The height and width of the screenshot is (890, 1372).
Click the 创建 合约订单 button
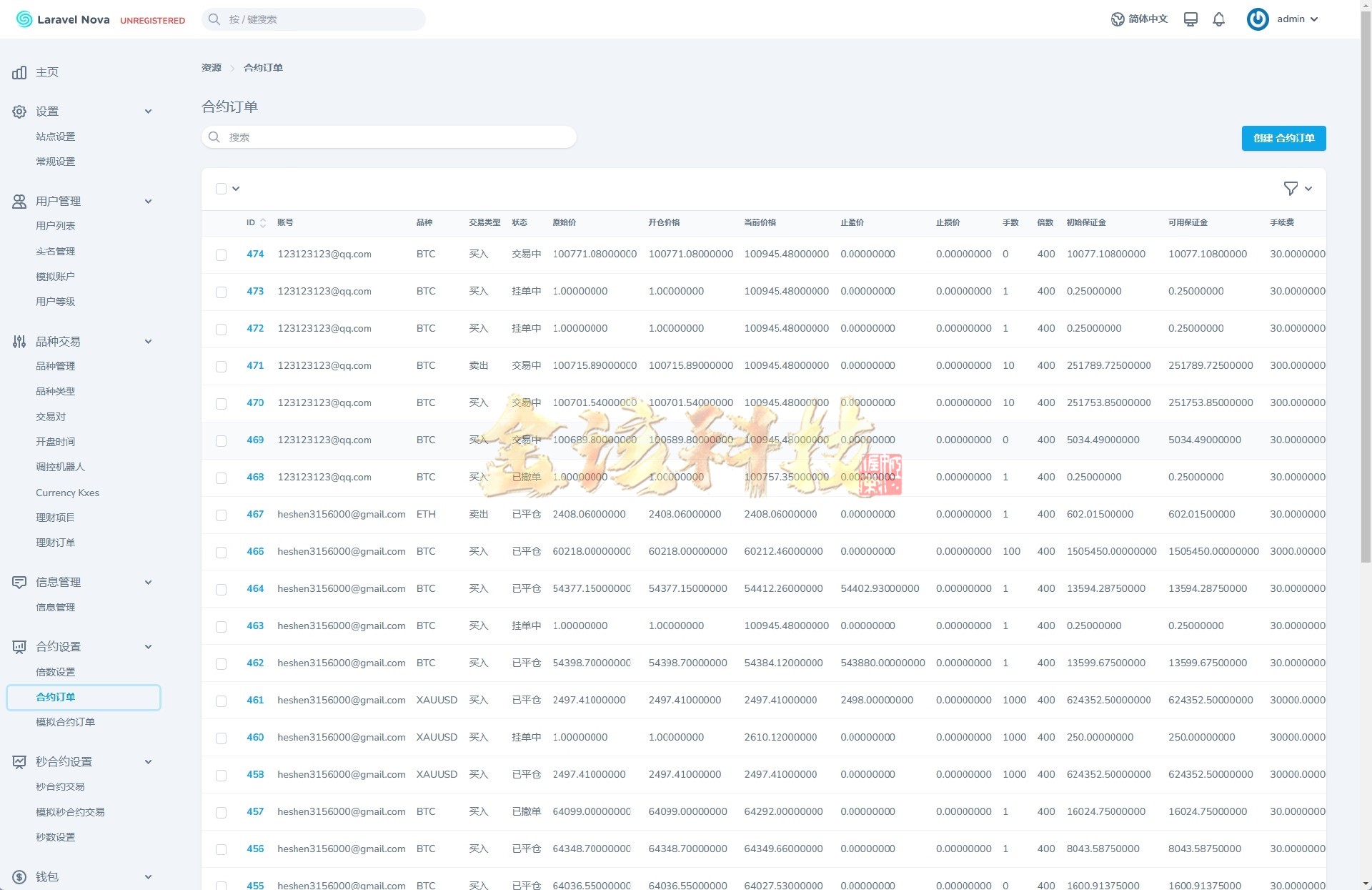[1283, 138]
